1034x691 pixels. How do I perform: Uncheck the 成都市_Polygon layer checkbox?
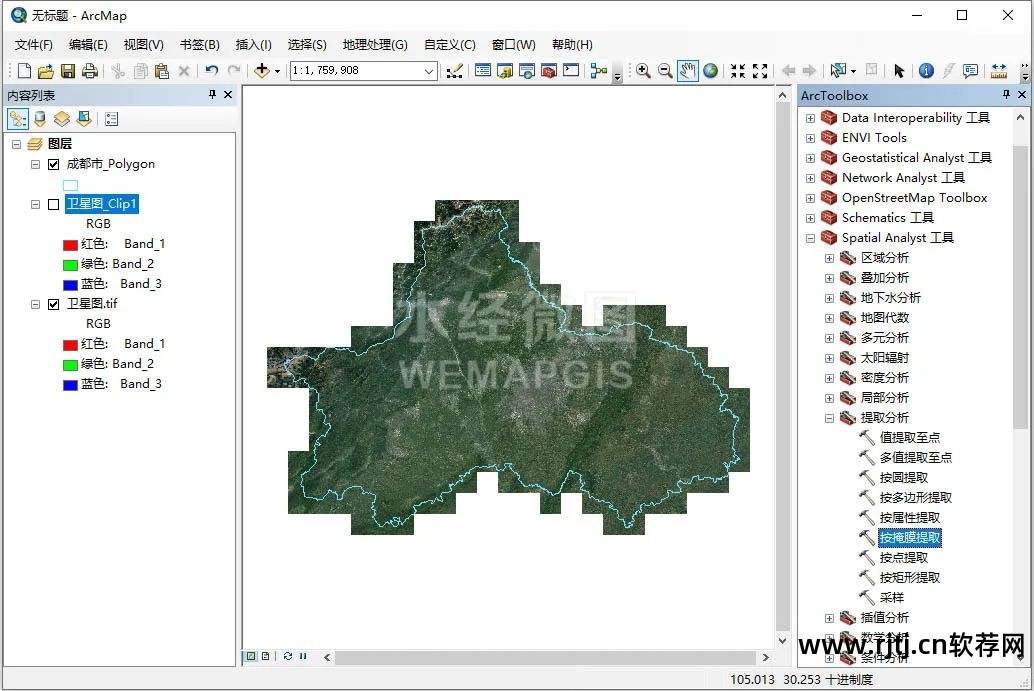54,164
